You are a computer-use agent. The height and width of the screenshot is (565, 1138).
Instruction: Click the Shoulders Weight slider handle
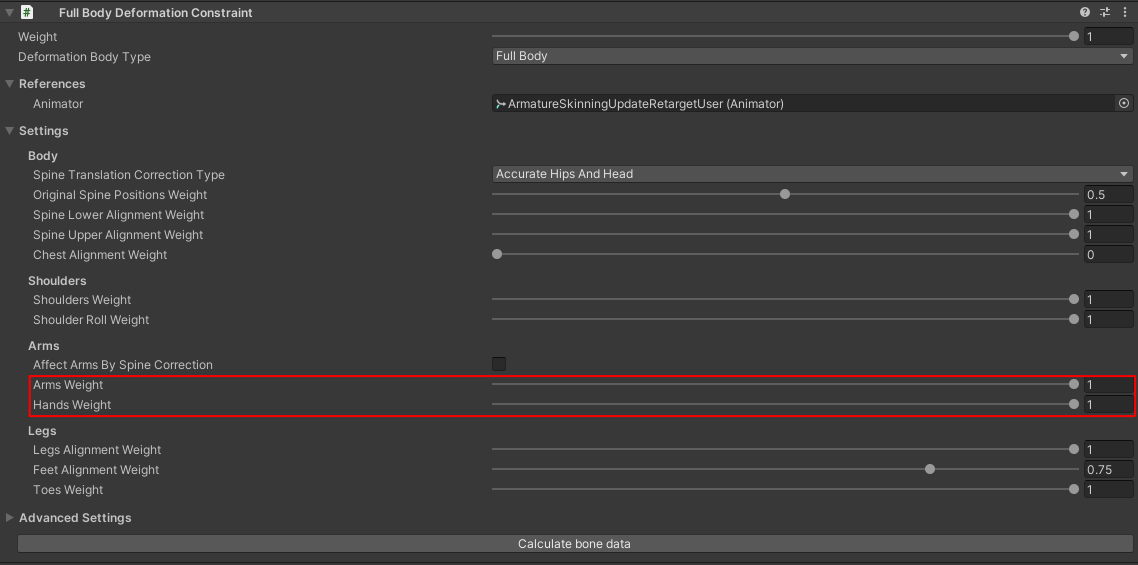tap(1074, 299)
